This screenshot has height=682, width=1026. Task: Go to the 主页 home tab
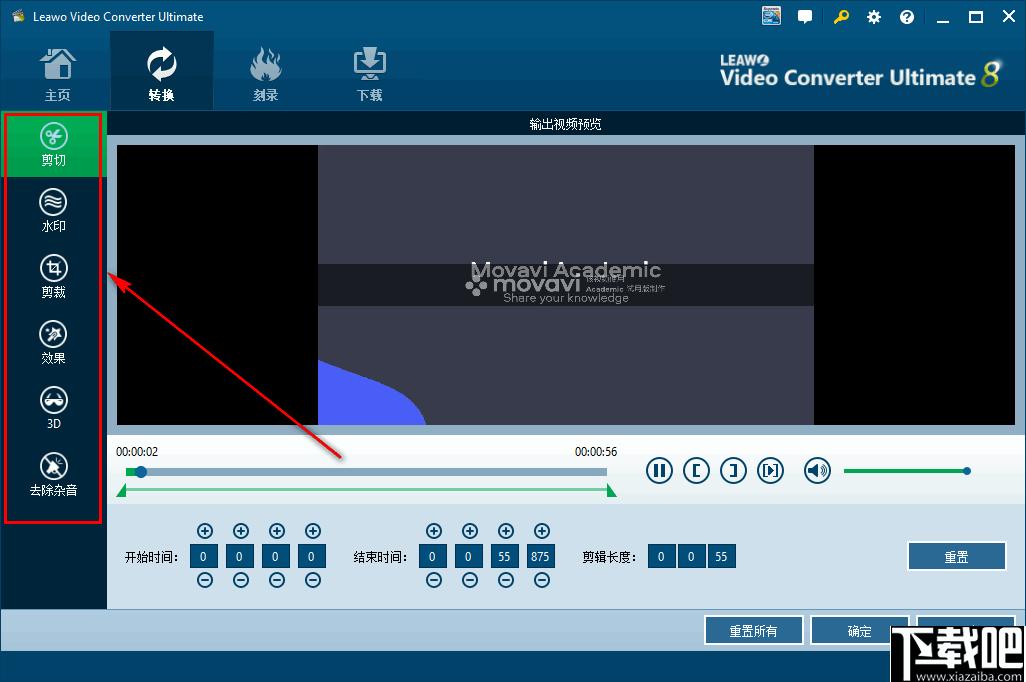point(58,75)
